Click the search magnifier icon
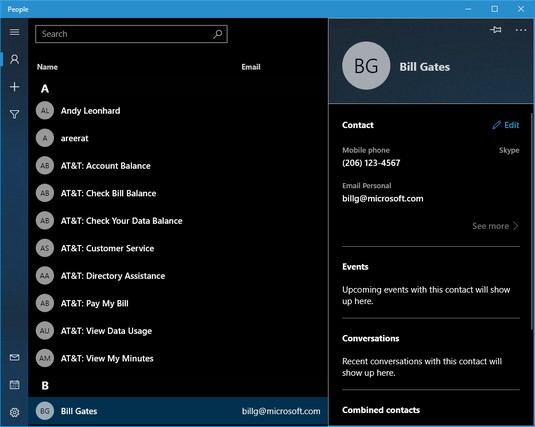Viewport: 535px width, 427px height. 218,34
